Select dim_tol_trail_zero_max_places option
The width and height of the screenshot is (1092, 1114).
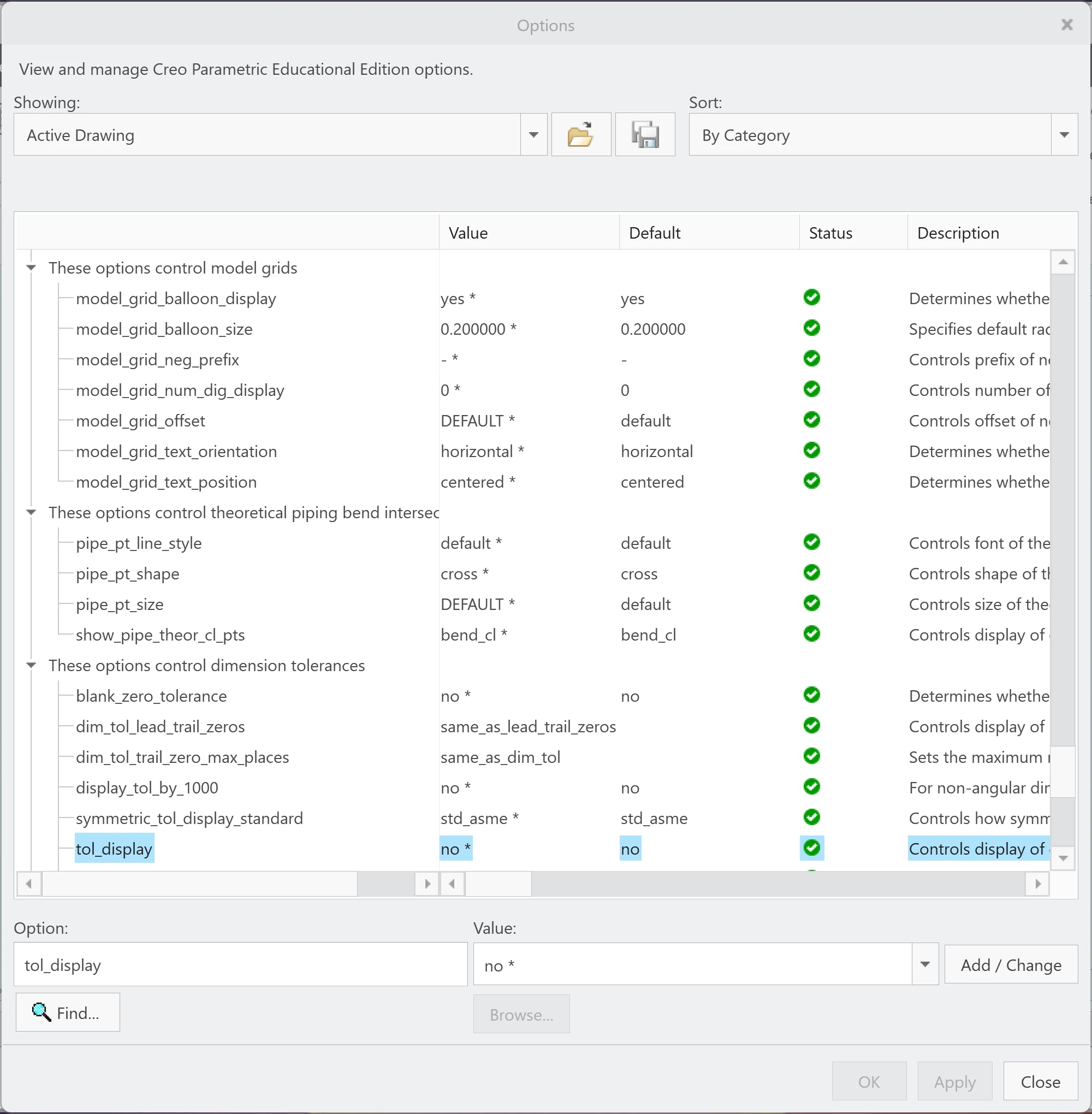point(182,757)
